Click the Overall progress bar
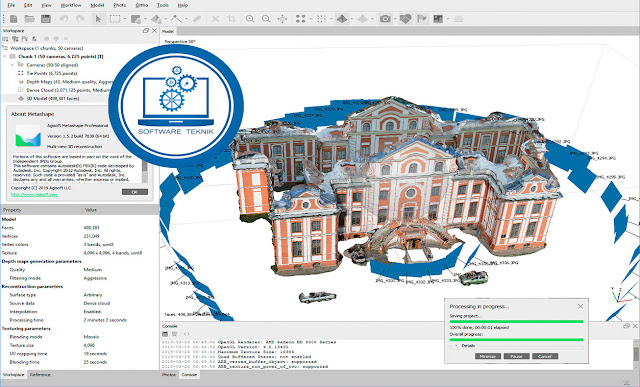 click(x=516, y=340)
